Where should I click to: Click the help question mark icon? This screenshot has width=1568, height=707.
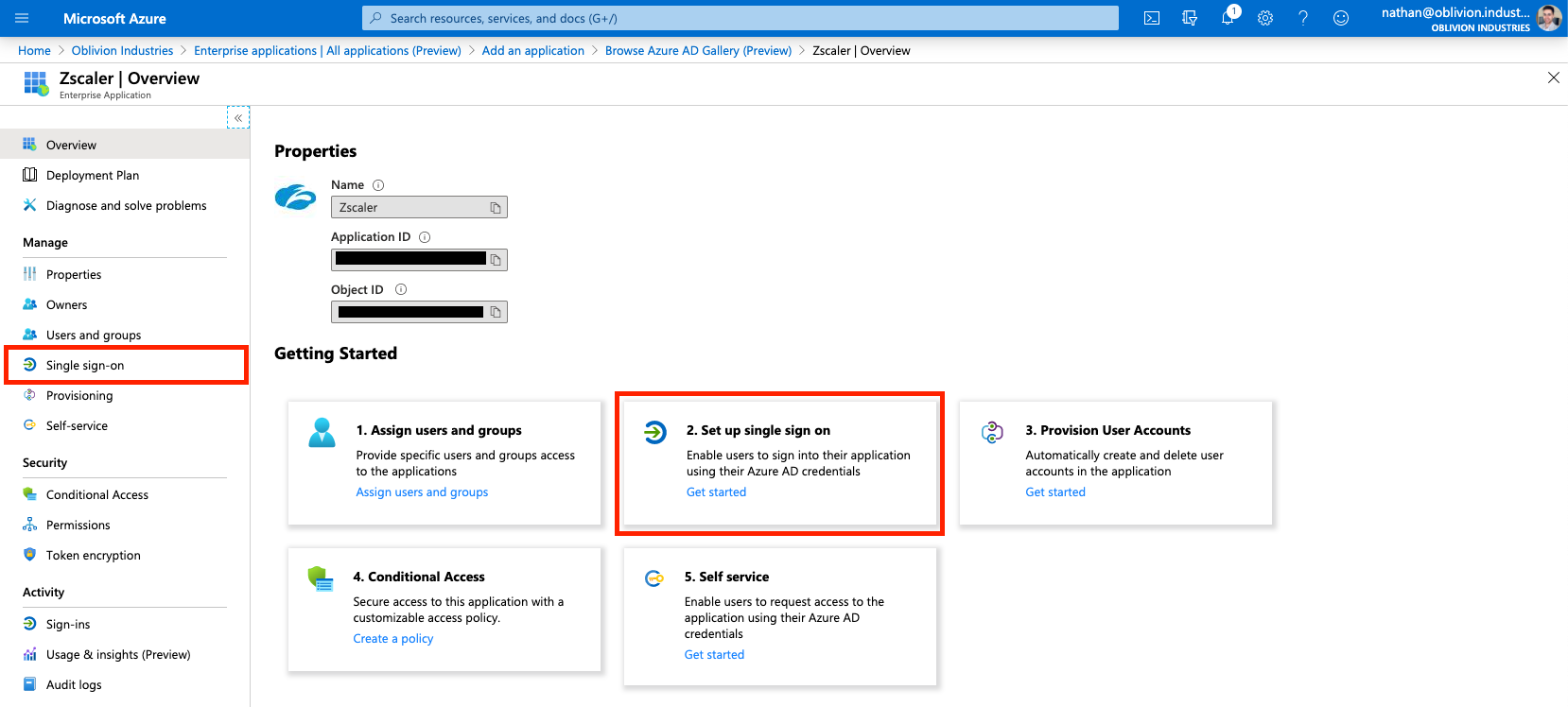coord(1303,18)
